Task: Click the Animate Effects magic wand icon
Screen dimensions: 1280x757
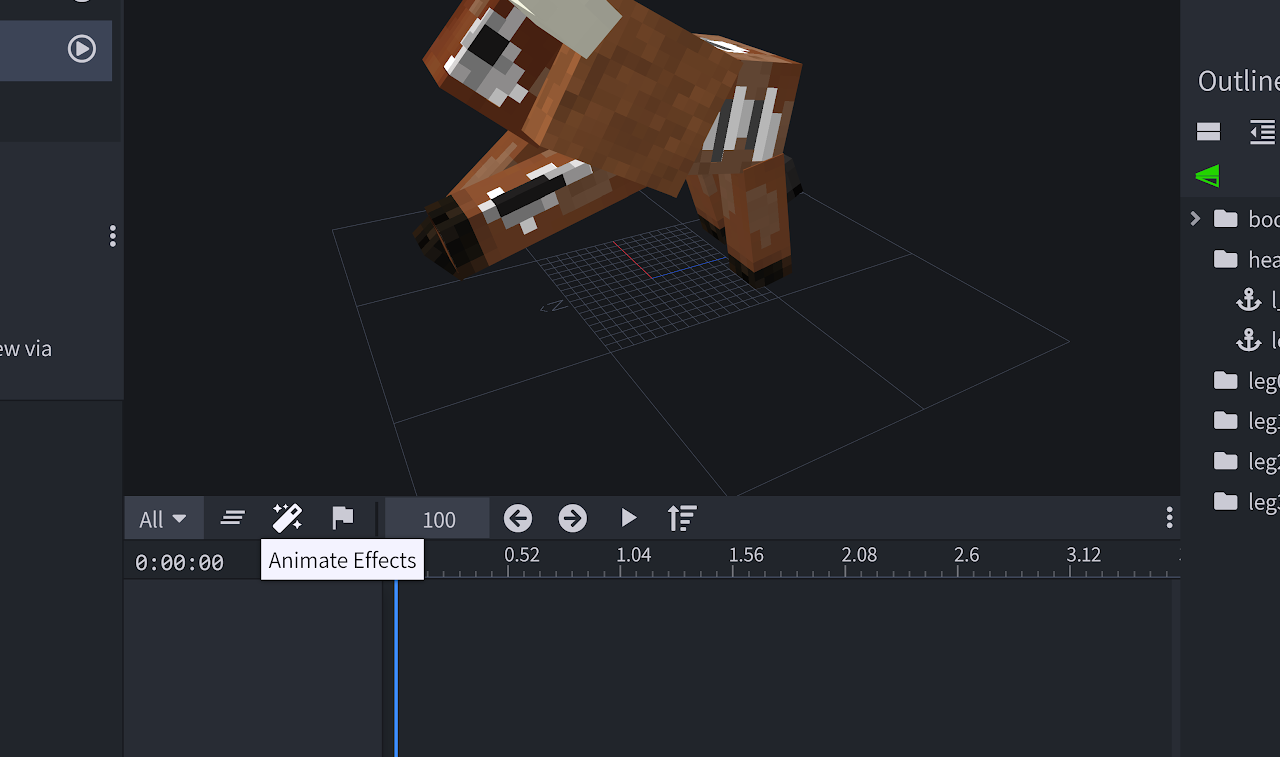Action: click(287, 518)
